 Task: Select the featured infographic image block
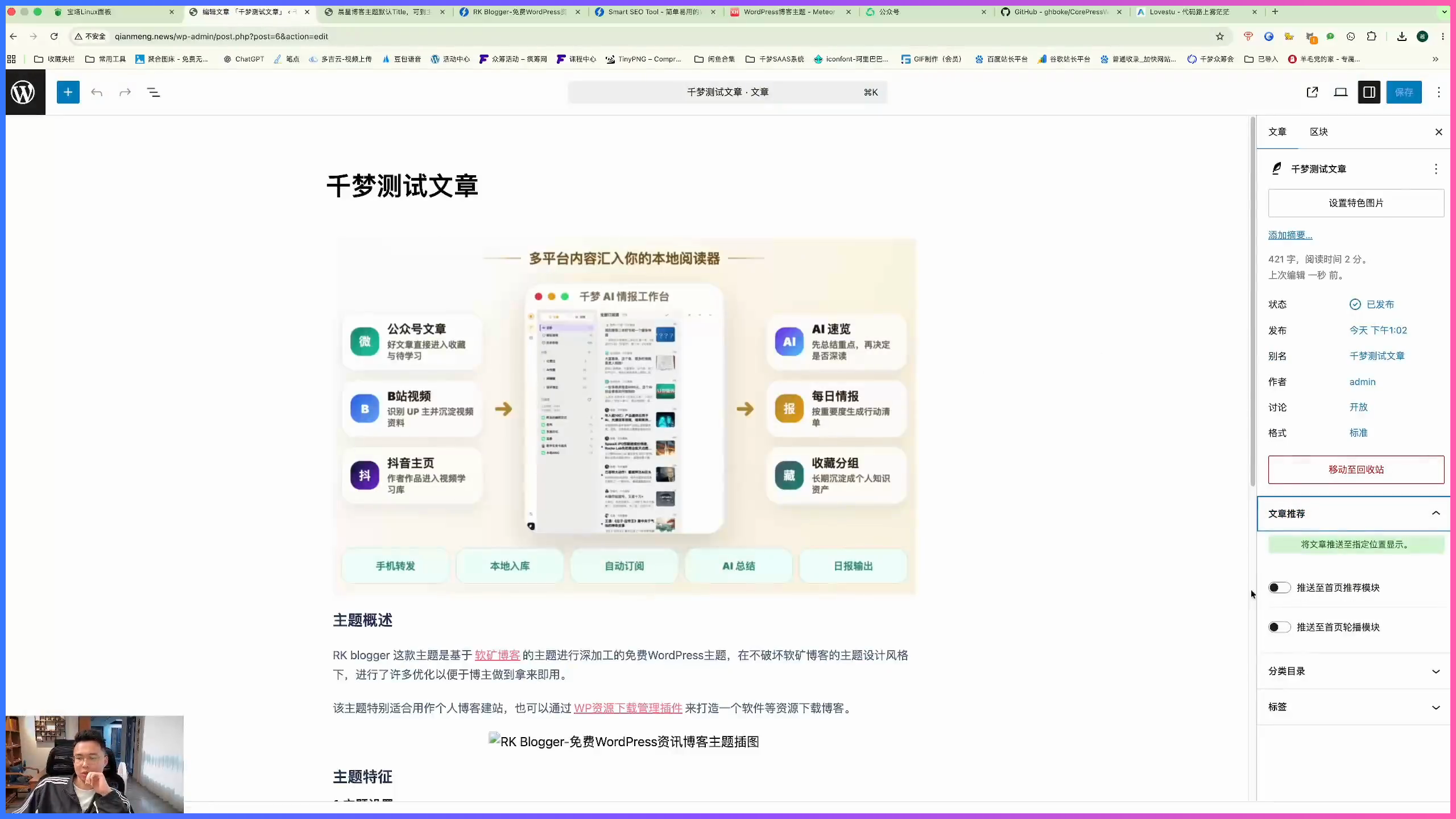[x=624, y=417]
